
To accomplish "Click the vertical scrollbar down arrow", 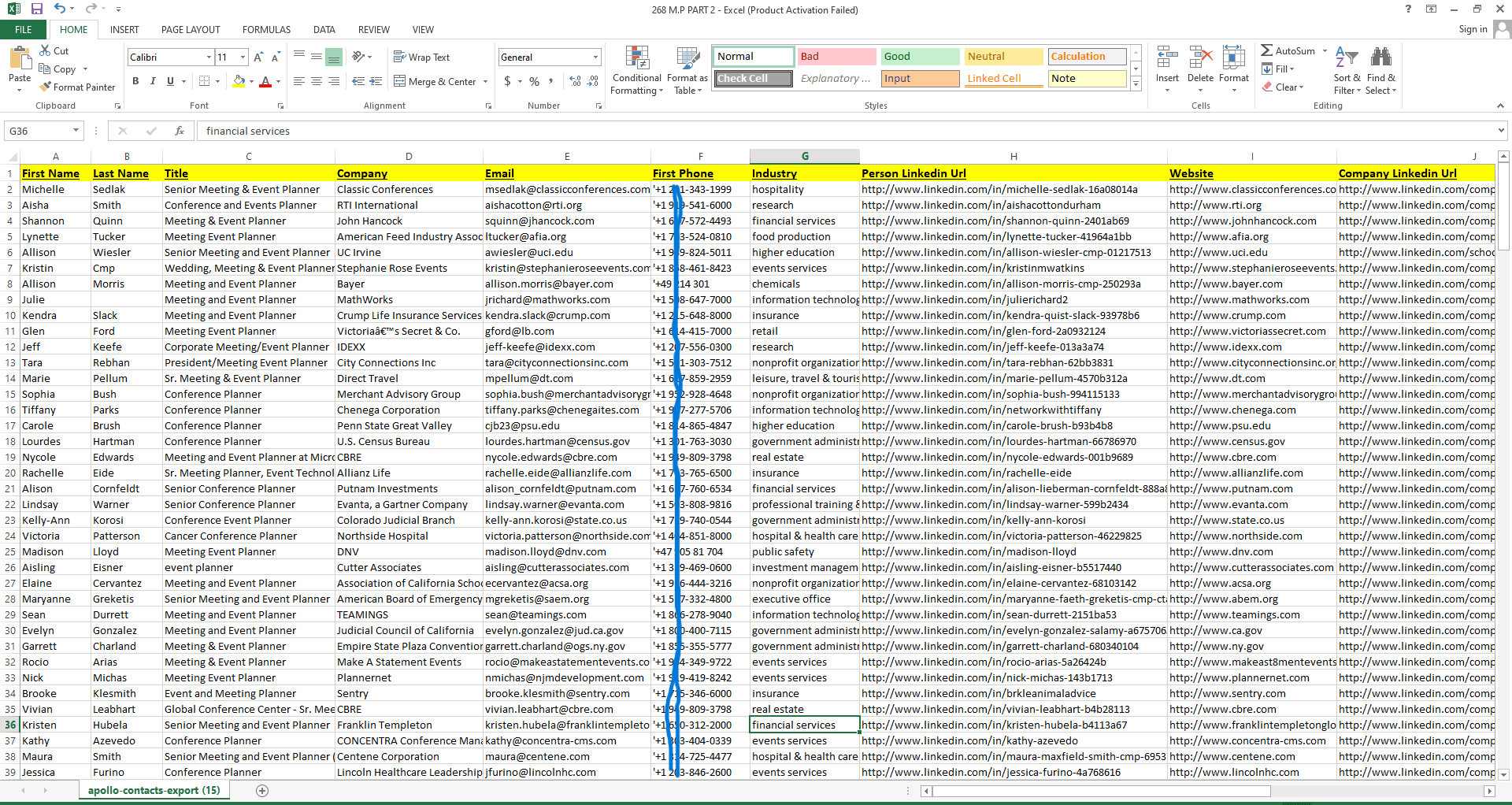I will click(1503, 774).
